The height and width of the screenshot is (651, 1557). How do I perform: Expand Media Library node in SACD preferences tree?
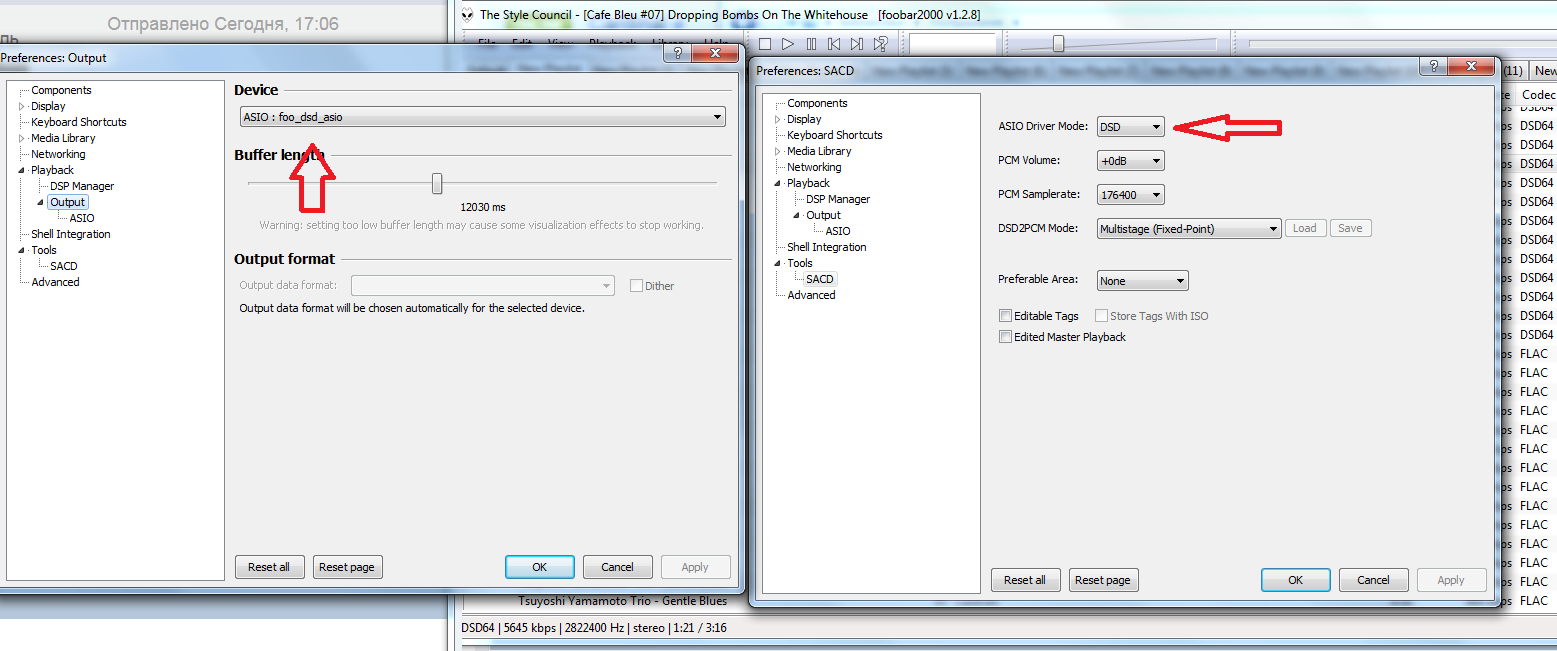tap(777, 151)
